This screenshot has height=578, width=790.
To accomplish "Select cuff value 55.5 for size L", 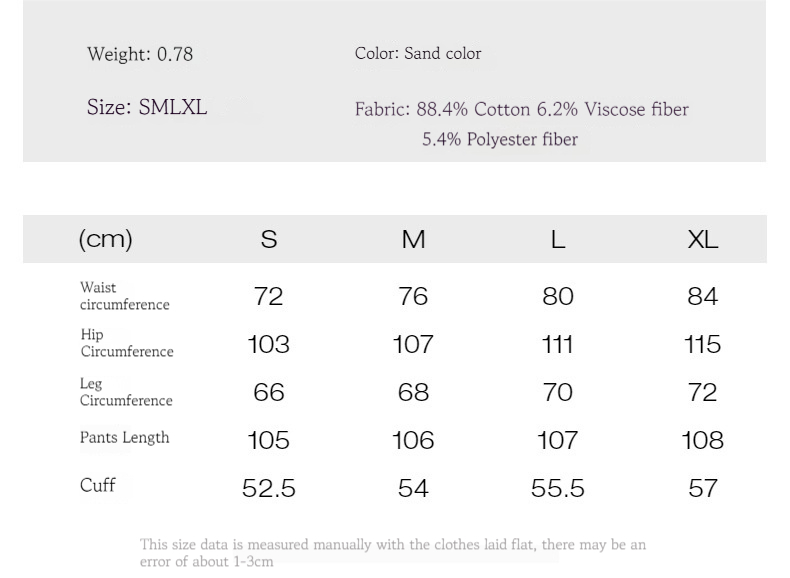I will pos(557,488).
